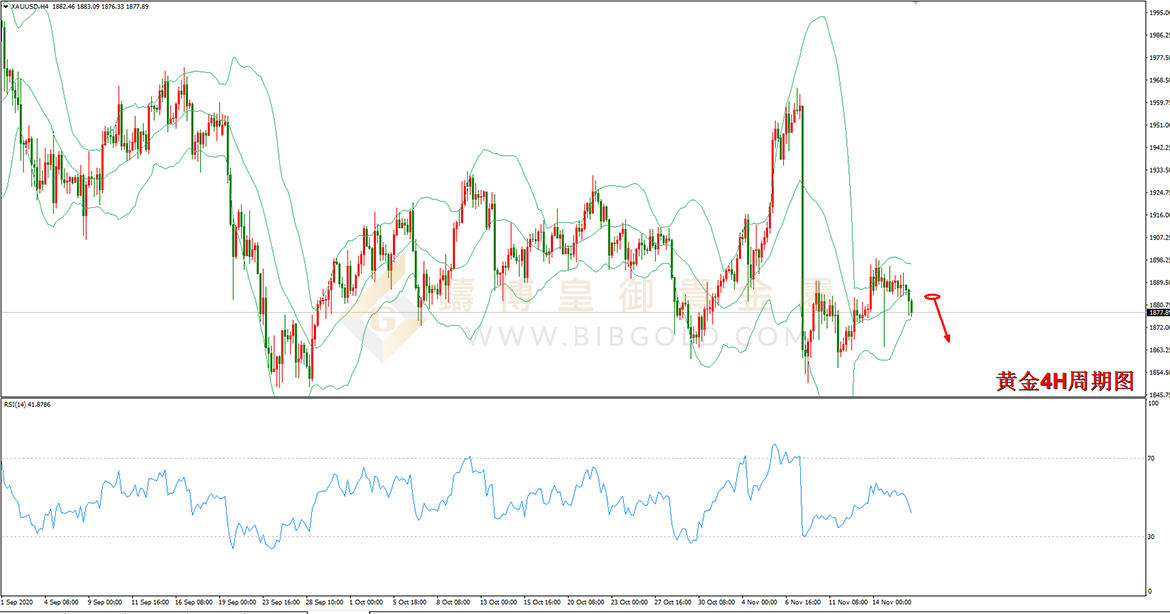Select the red downward arrow drawing
Screen dimensions: 1170x614
[943, 321]
